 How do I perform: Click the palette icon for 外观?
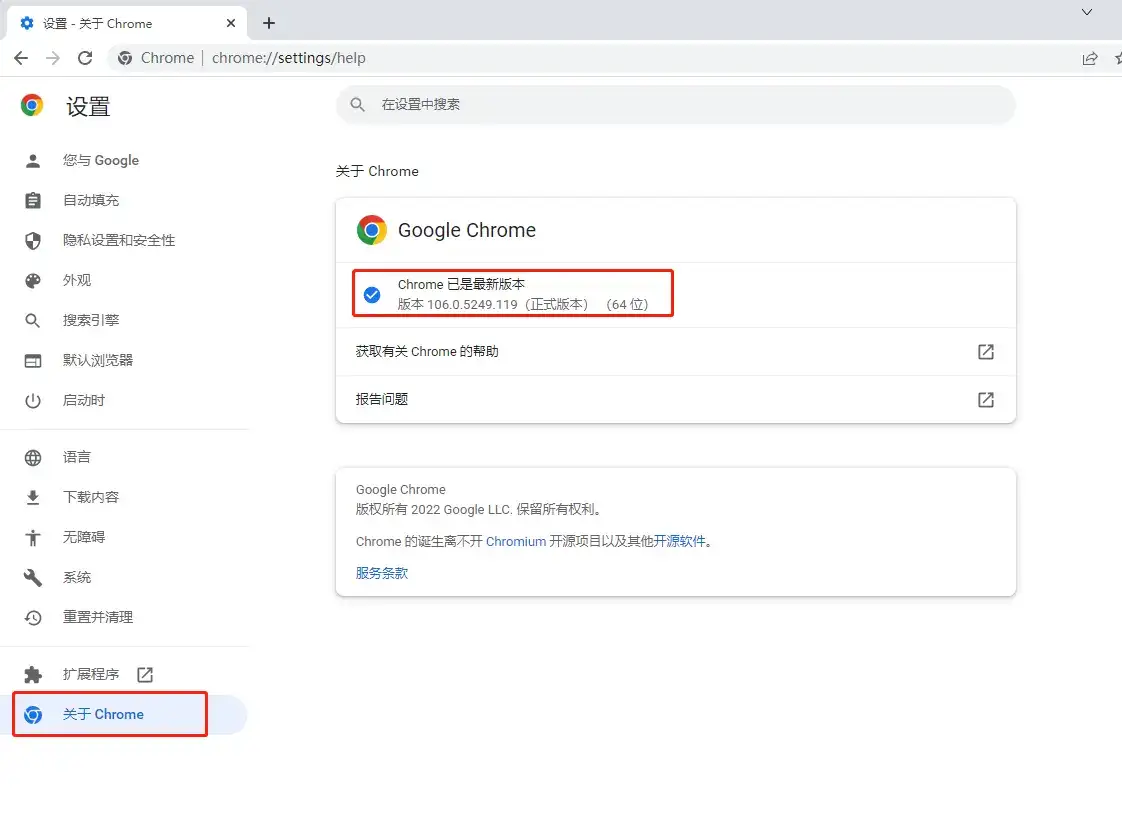(x=33, y=281)
